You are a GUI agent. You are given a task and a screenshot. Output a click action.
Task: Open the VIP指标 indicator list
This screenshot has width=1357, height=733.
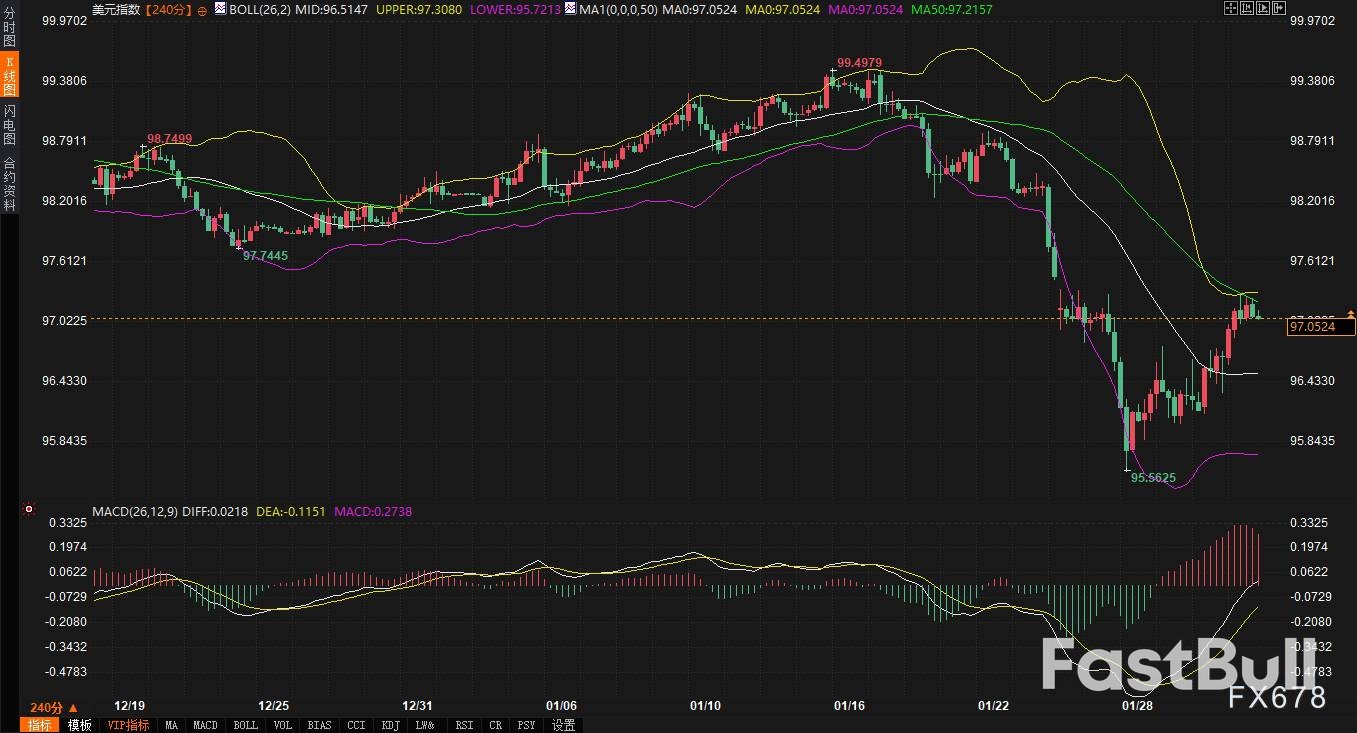(x=128, y=725)
